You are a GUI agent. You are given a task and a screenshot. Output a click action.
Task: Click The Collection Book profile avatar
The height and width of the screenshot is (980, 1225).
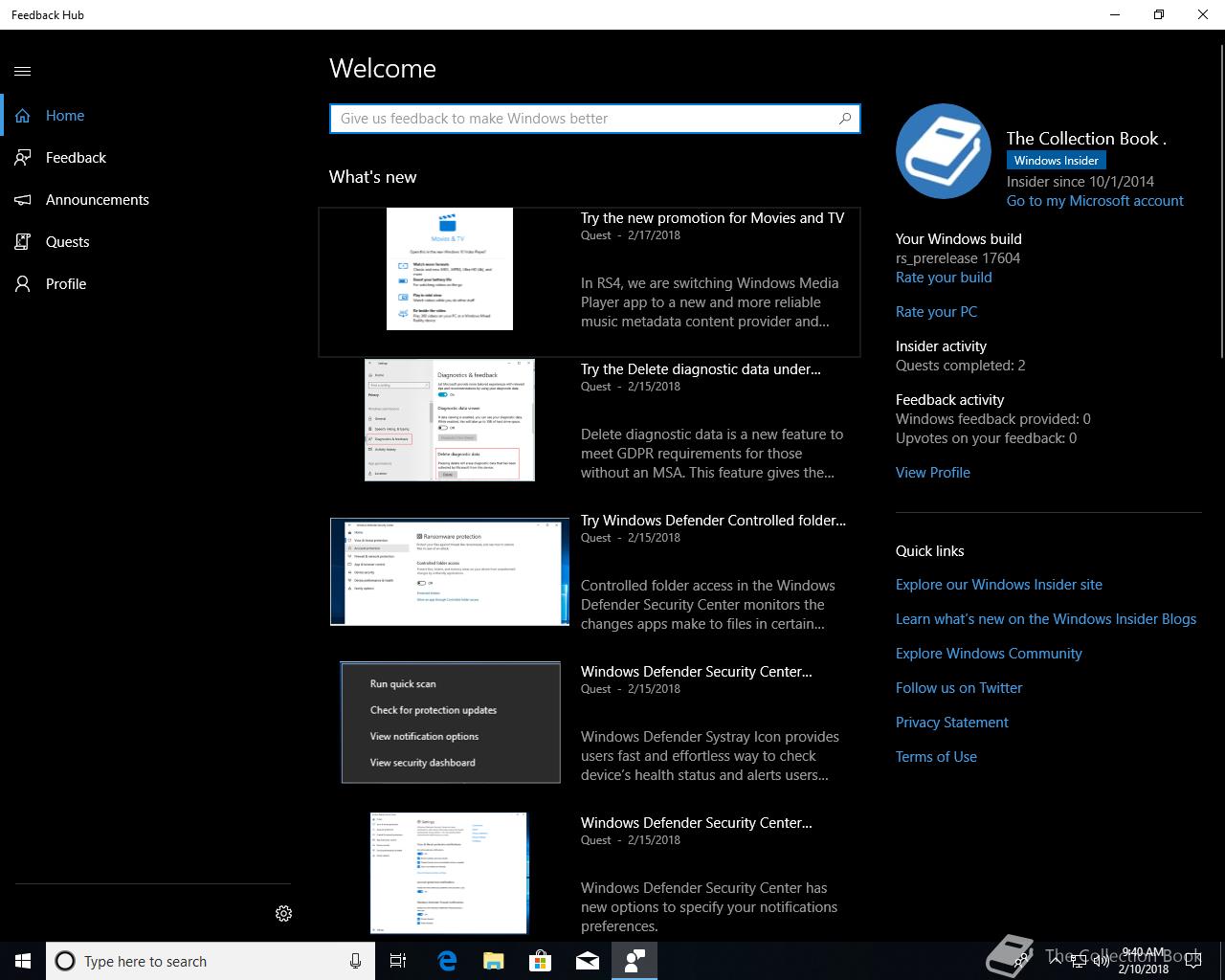point(943,151)
